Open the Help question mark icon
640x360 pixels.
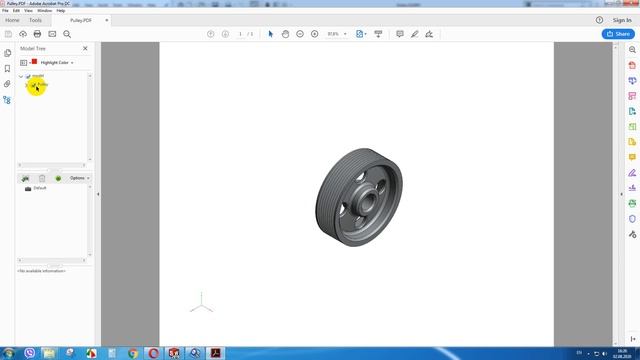coord(599,20)
